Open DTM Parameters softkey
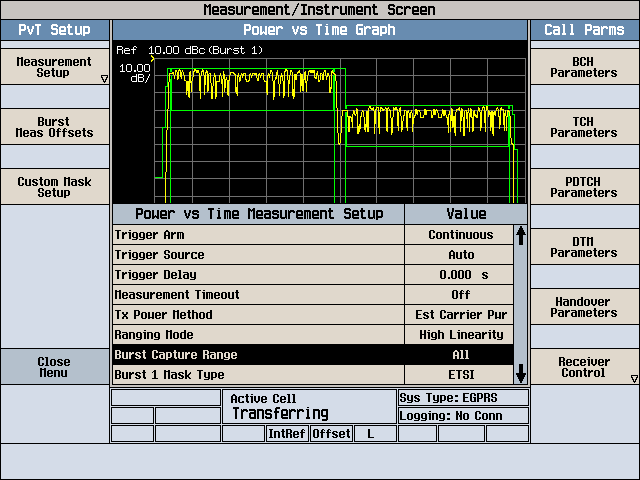 coord(585,247)
